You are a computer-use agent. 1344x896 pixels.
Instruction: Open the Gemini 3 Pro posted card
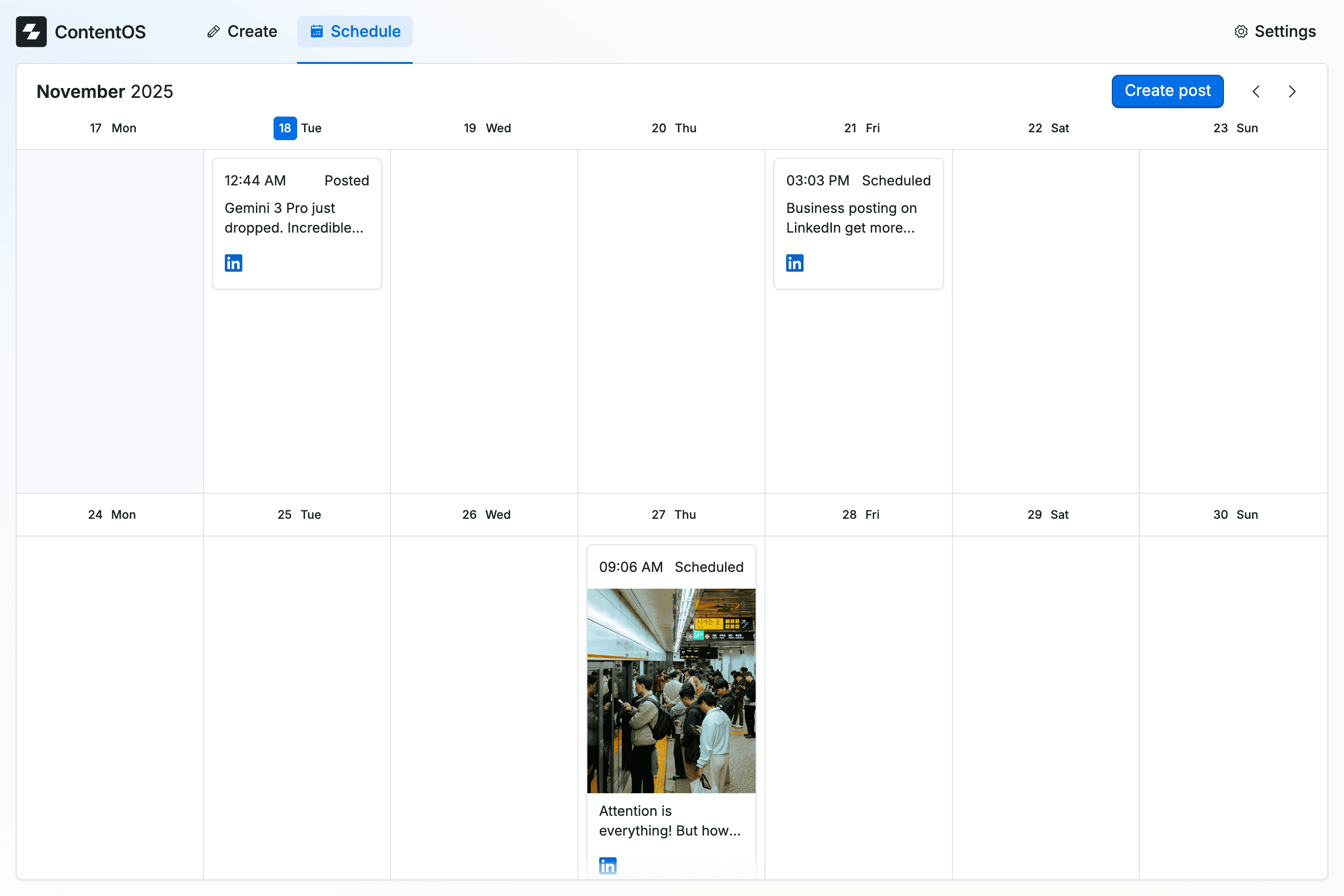point(297,223)
